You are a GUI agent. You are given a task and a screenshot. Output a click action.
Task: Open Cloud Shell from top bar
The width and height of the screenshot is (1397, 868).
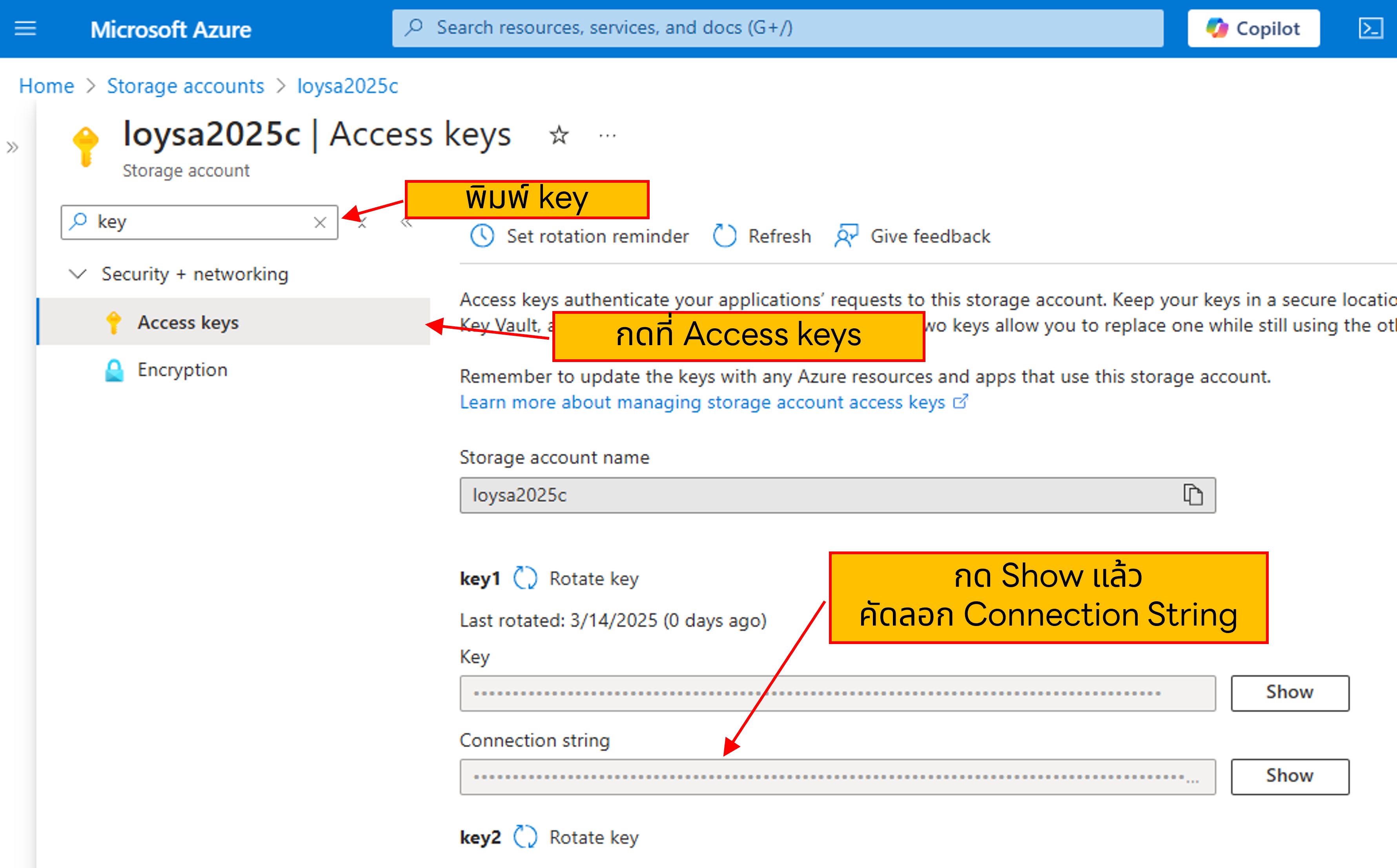point(1371,28)
